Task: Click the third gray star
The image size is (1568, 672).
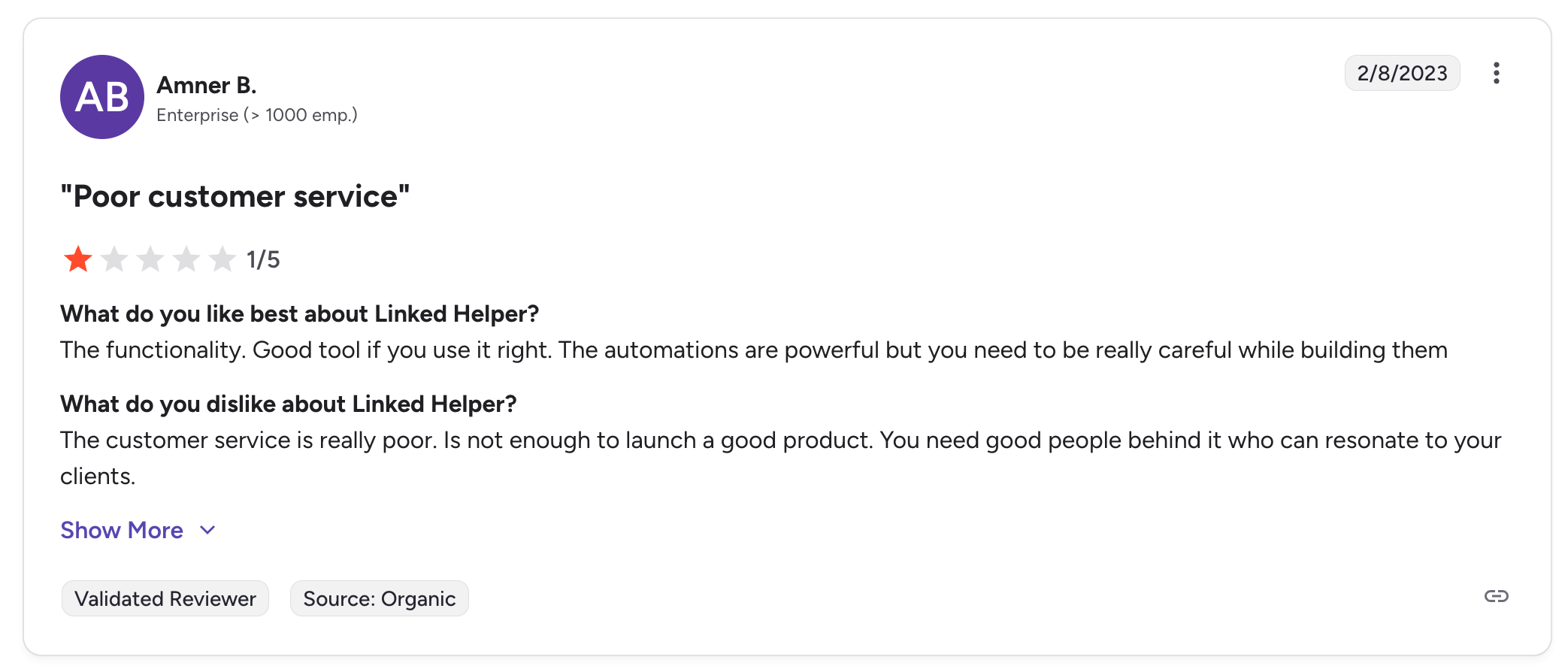Action: (x=150, y=259)
